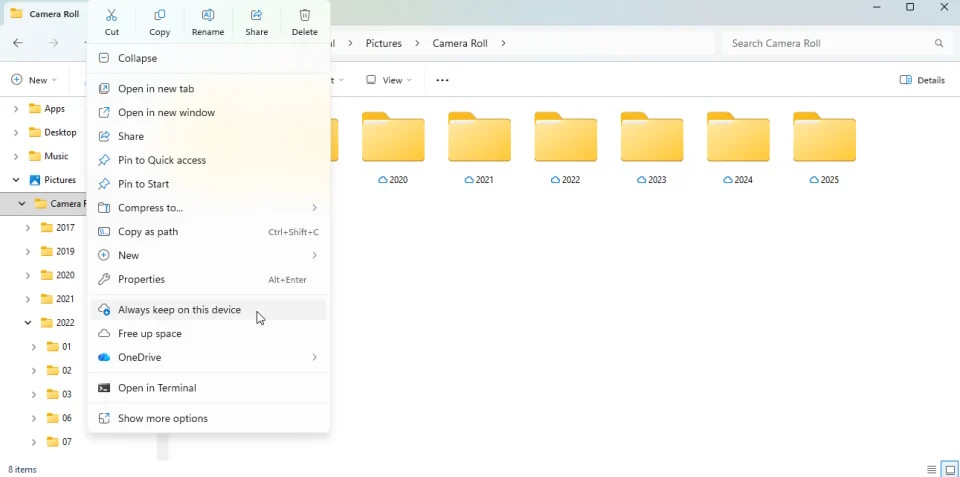Screen dimensions: 960x477
Task: Expand the Music folder in sidebar
Action: [16, 156]
